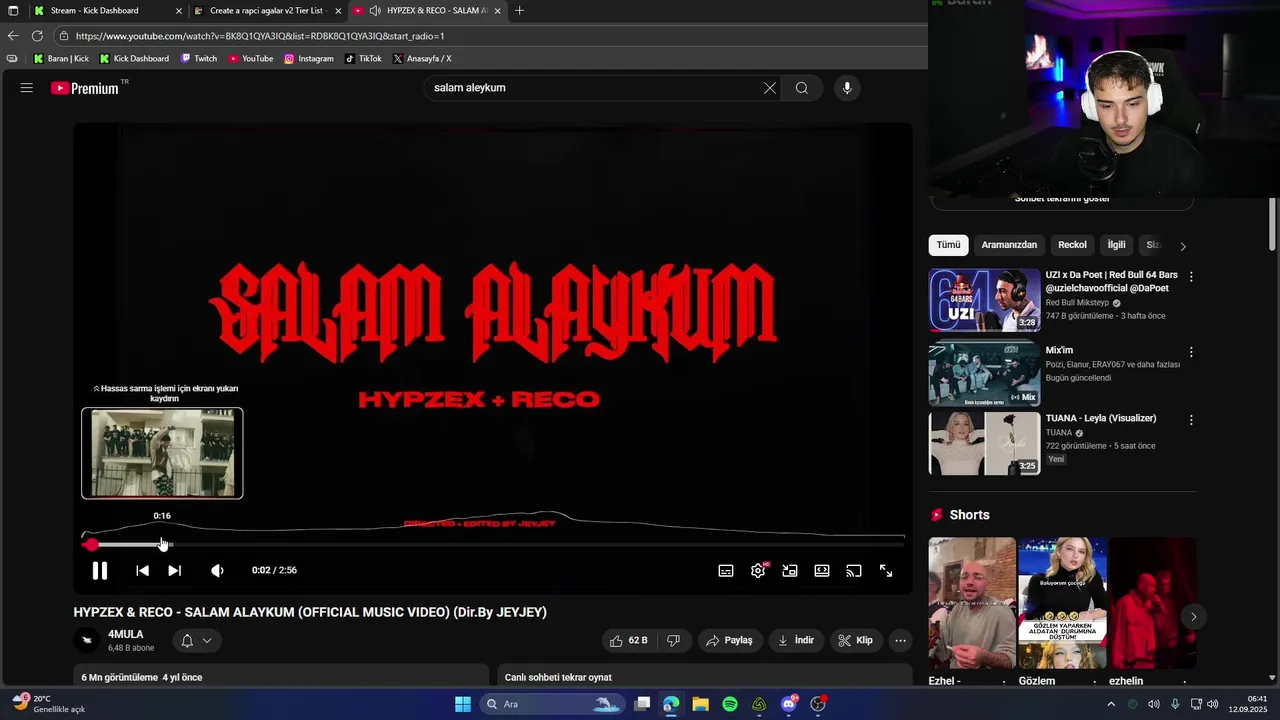Dislike the video thumbs-down

[x=674, y=641]
